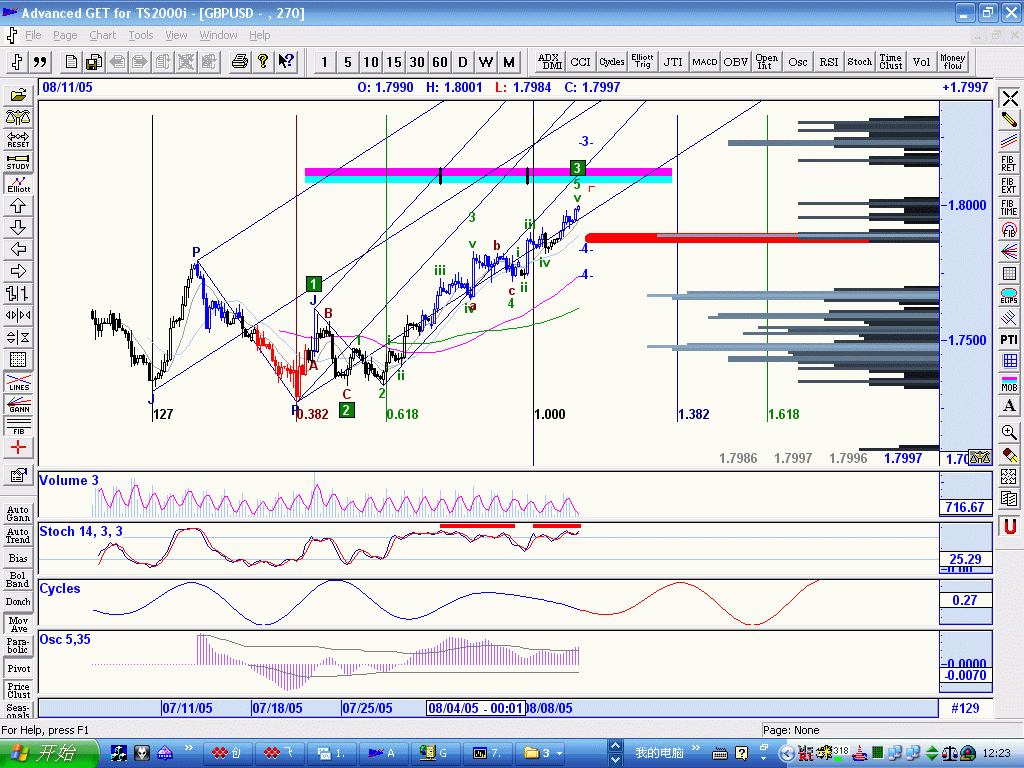Open the Chart menu
Screen dimensions: 1024x768
click(x=102, y=35)
